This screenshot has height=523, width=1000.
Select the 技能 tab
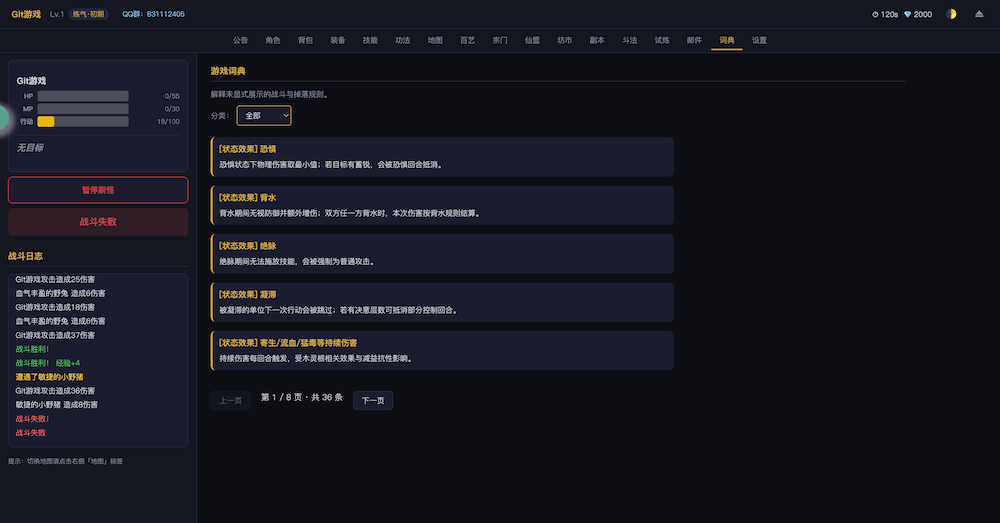click(x=370, y=40)
